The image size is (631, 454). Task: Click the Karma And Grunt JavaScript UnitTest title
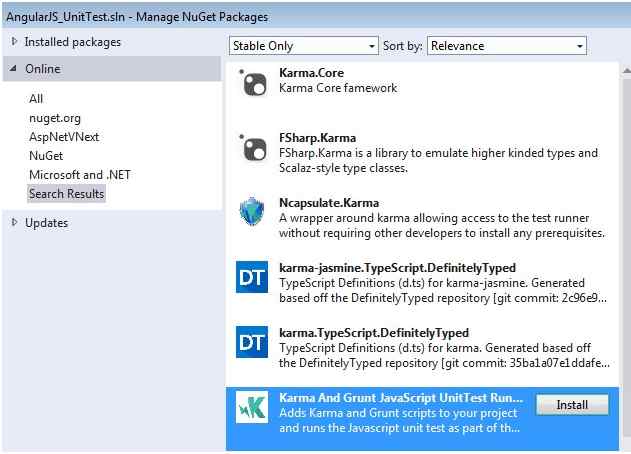401,398
